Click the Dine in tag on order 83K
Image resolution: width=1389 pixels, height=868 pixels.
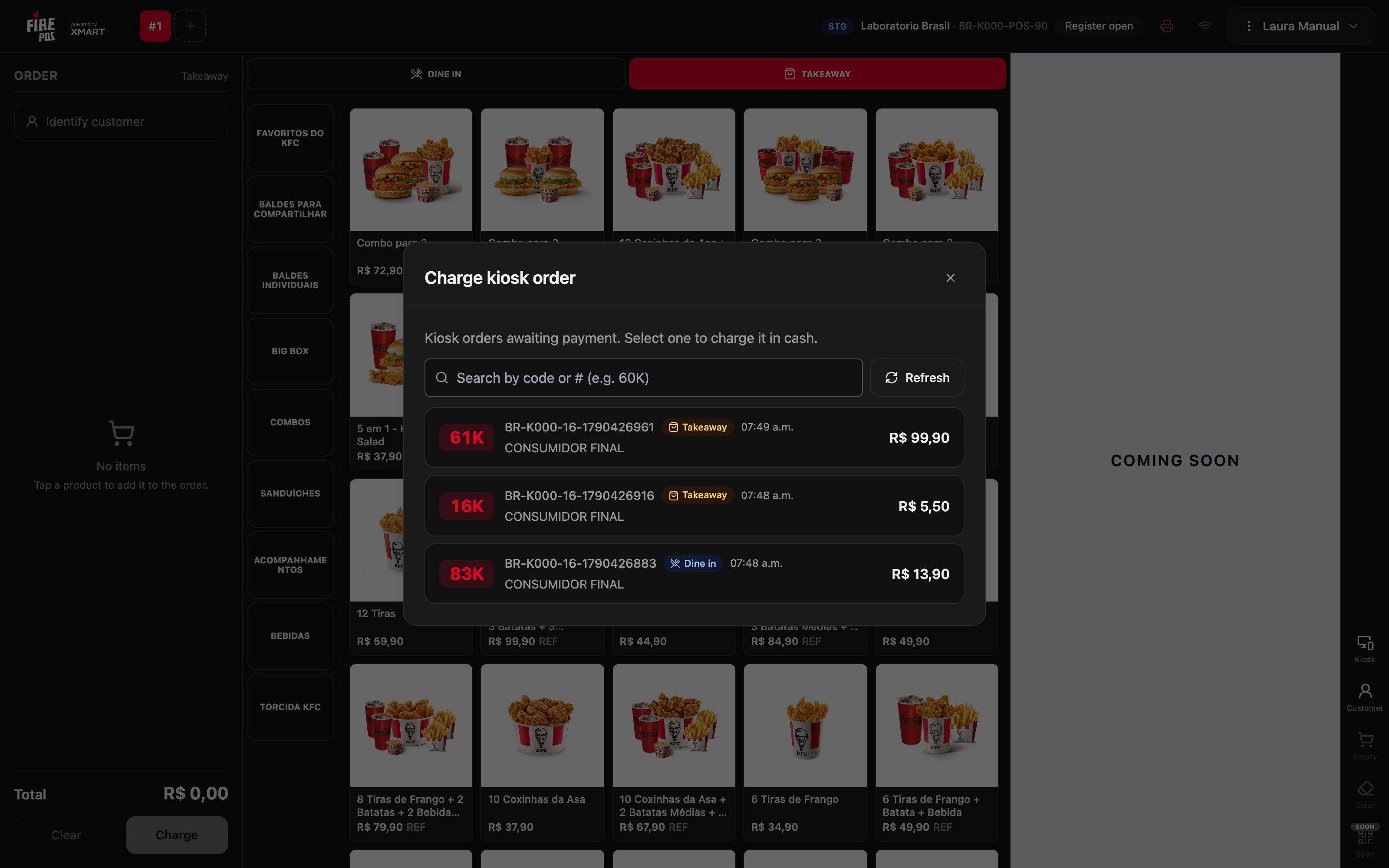(693, 564)
